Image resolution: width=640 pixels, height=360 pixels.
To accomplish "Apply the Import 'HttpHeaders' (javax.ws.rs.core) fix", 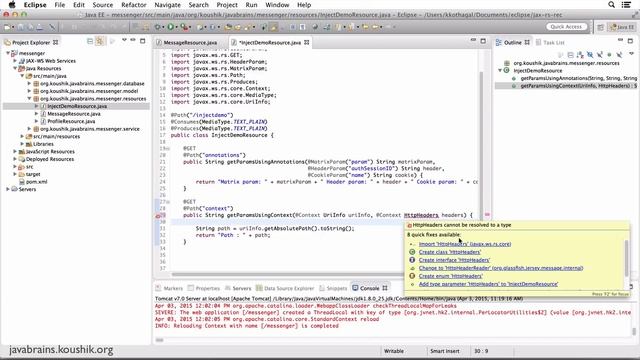I will point(464,244).
